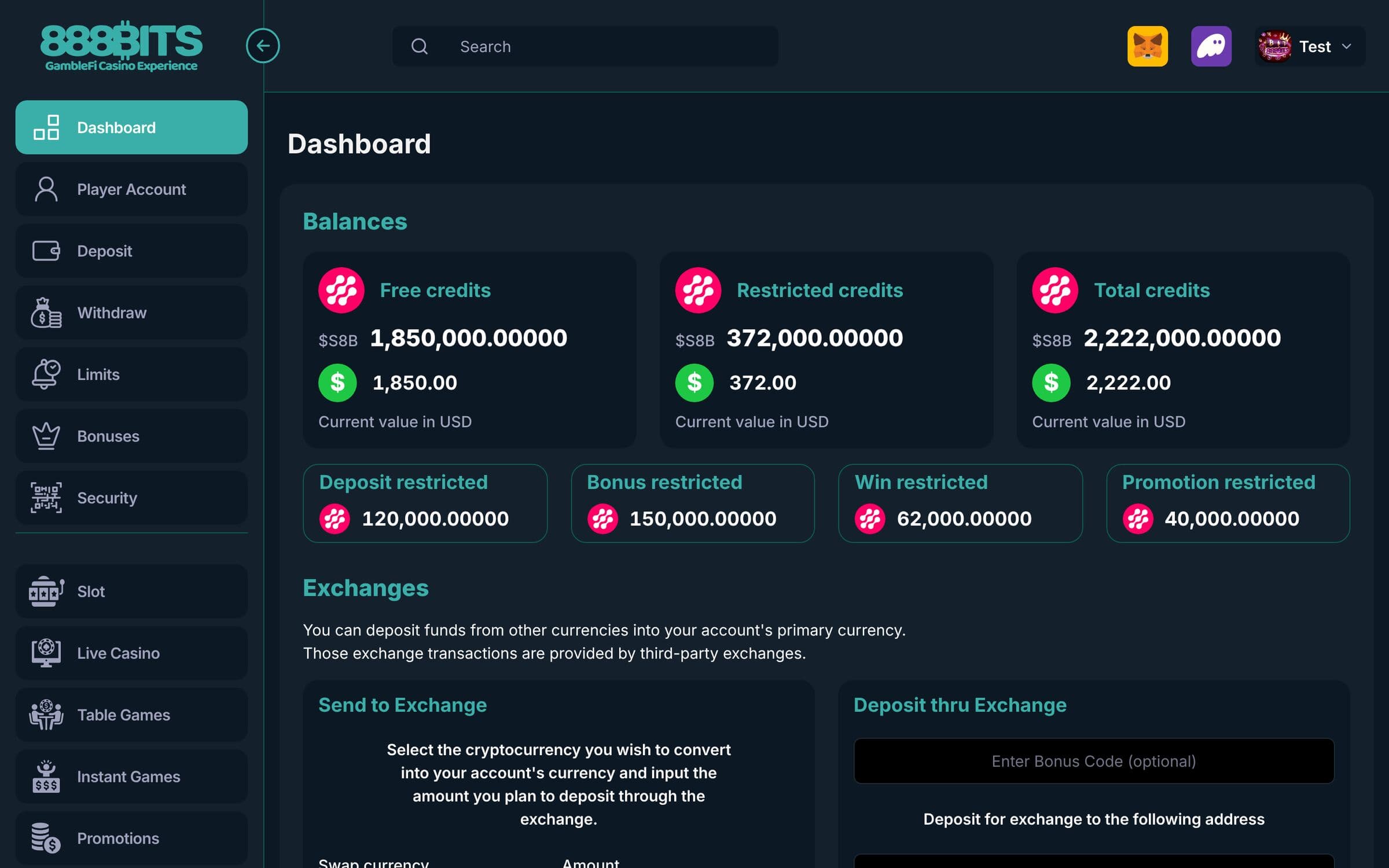Click the Bonuses crown icon
This screenshot has width=1389, height=868.
46,436
